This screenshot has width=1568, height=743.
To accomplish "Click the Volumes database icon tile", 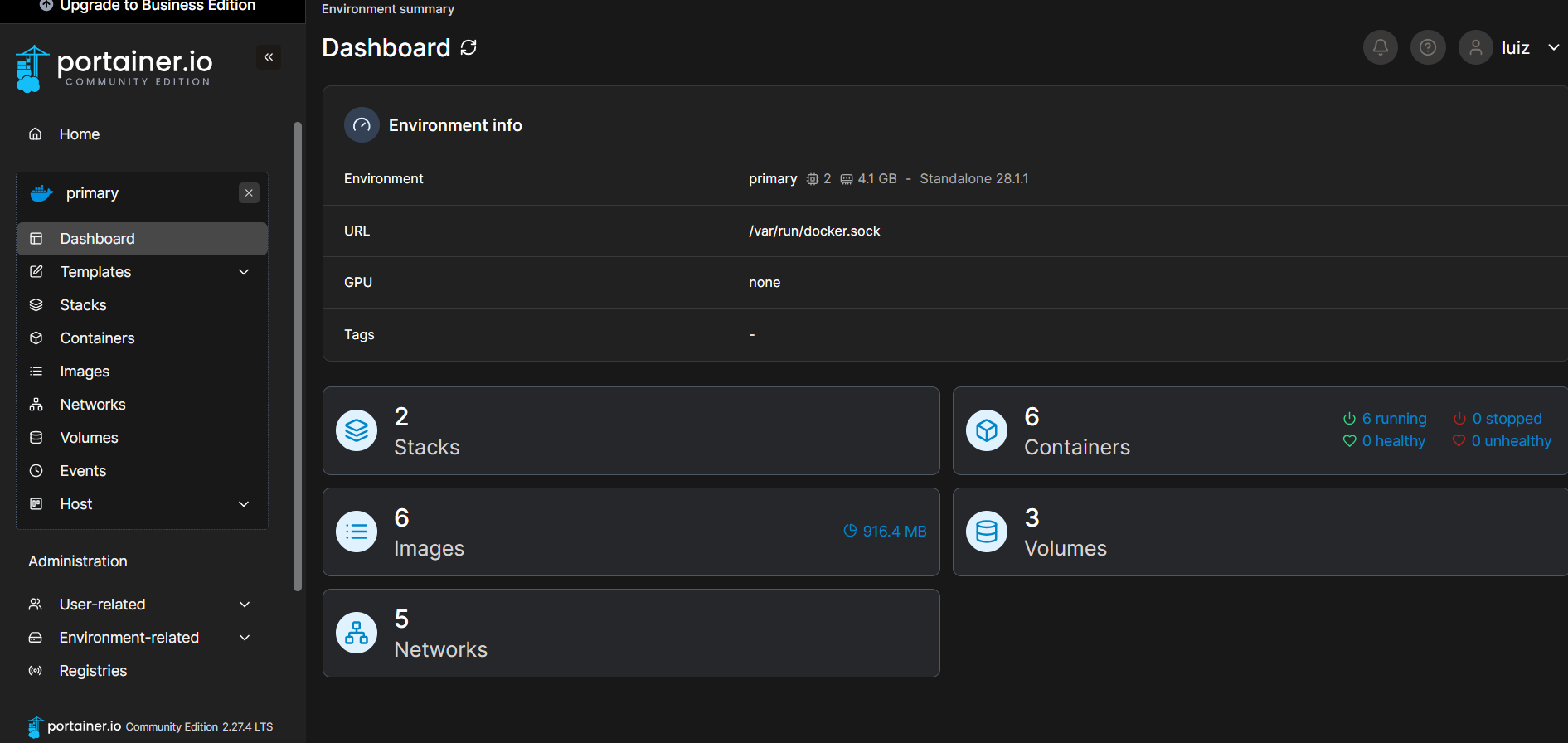I will pos(986,532).
